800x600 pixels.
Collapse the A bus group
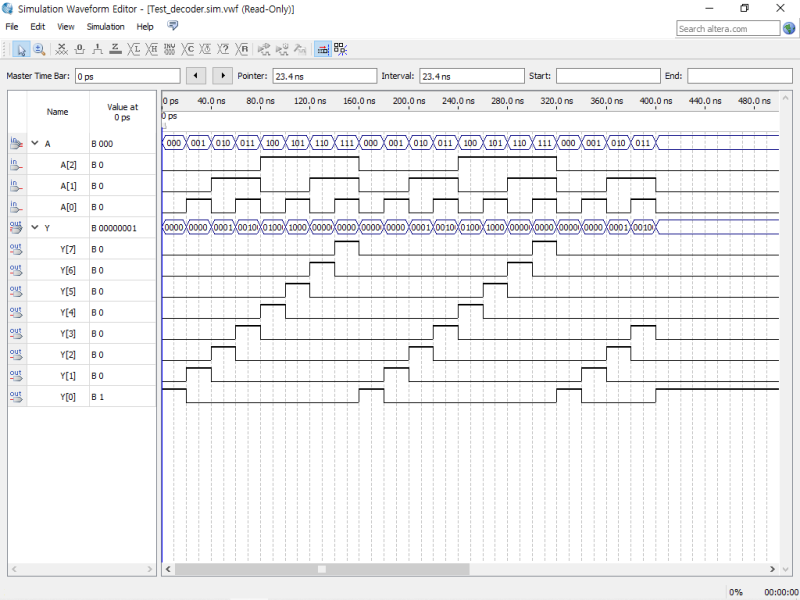coord(35,144)
